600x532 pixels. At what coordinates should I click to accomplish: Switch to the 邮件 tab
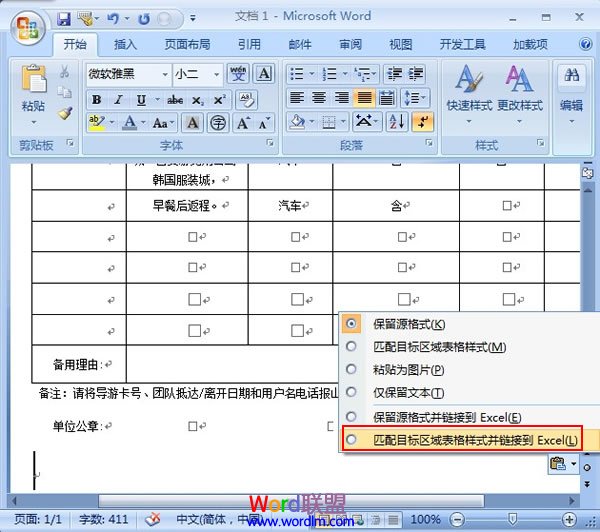300,45
